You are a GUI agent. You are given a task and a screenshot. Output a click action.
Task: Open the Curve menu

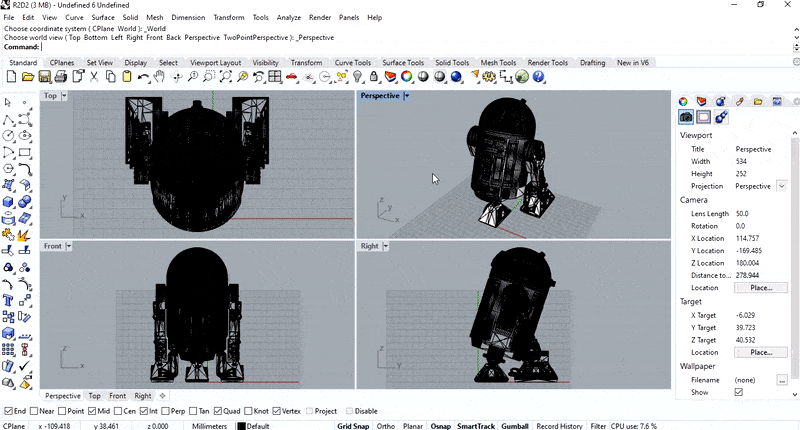coord(74,17)
